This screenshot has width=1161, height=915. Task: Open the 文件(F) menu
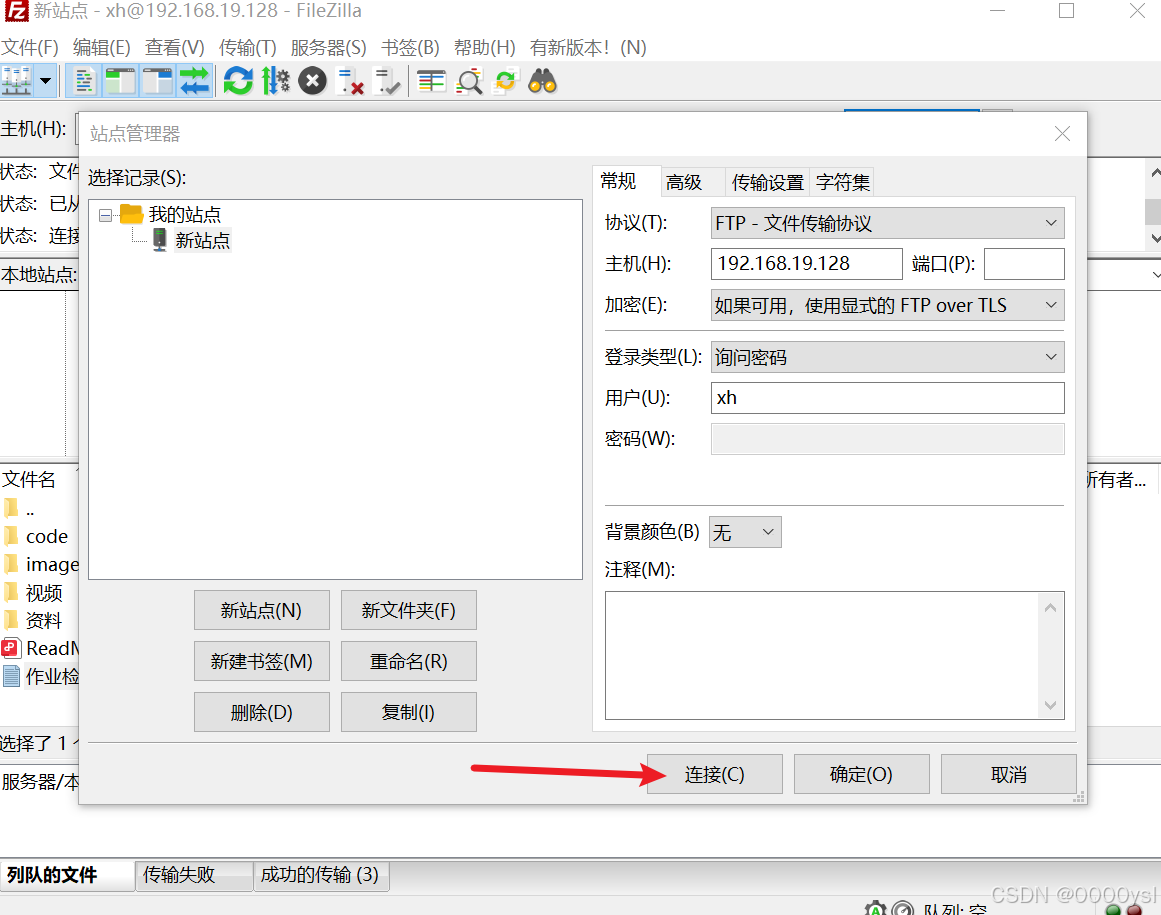(30, 47)
